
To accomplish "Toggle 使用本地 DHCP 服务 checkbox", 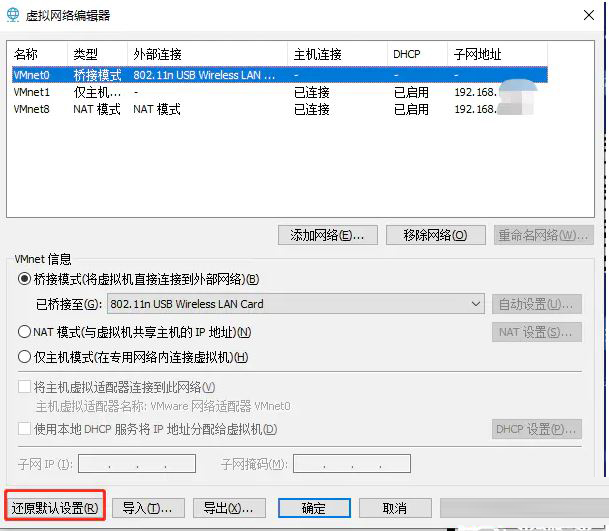I will pyautogui.click(x=24, y=429).
